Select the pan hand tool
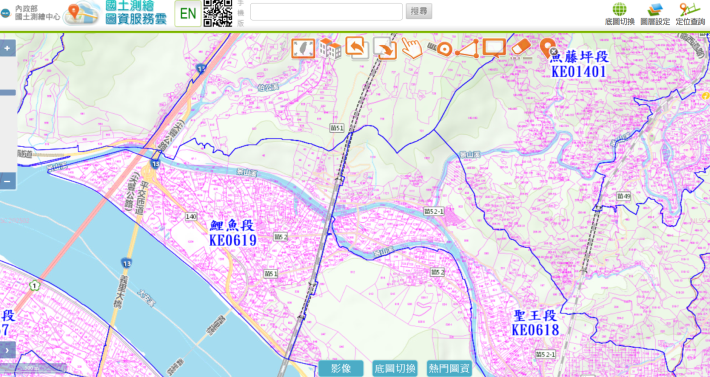Image resolution: width=710 pixels, height=377 pixels. pos(412,48)
